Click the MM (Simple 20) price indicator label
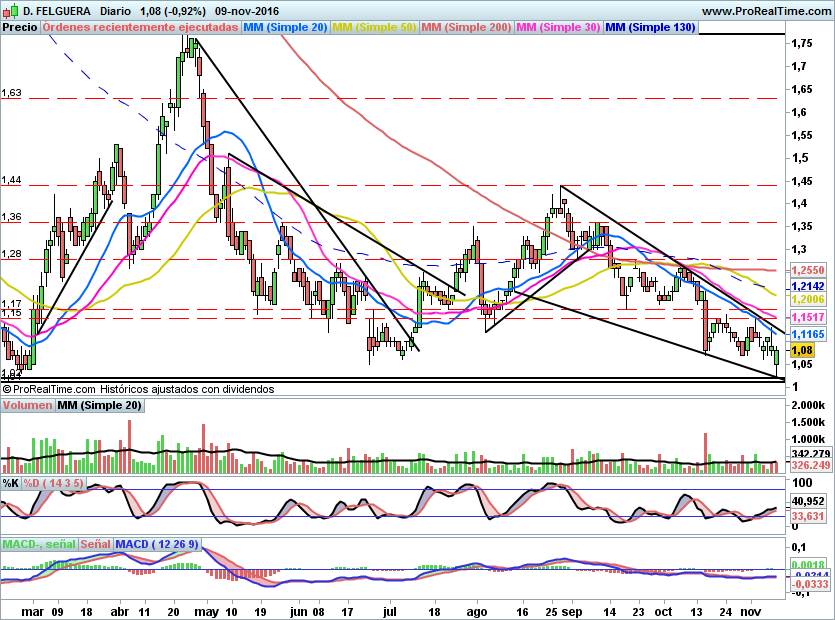This screenshot has width=835, height=620. (x=285, y=28)
